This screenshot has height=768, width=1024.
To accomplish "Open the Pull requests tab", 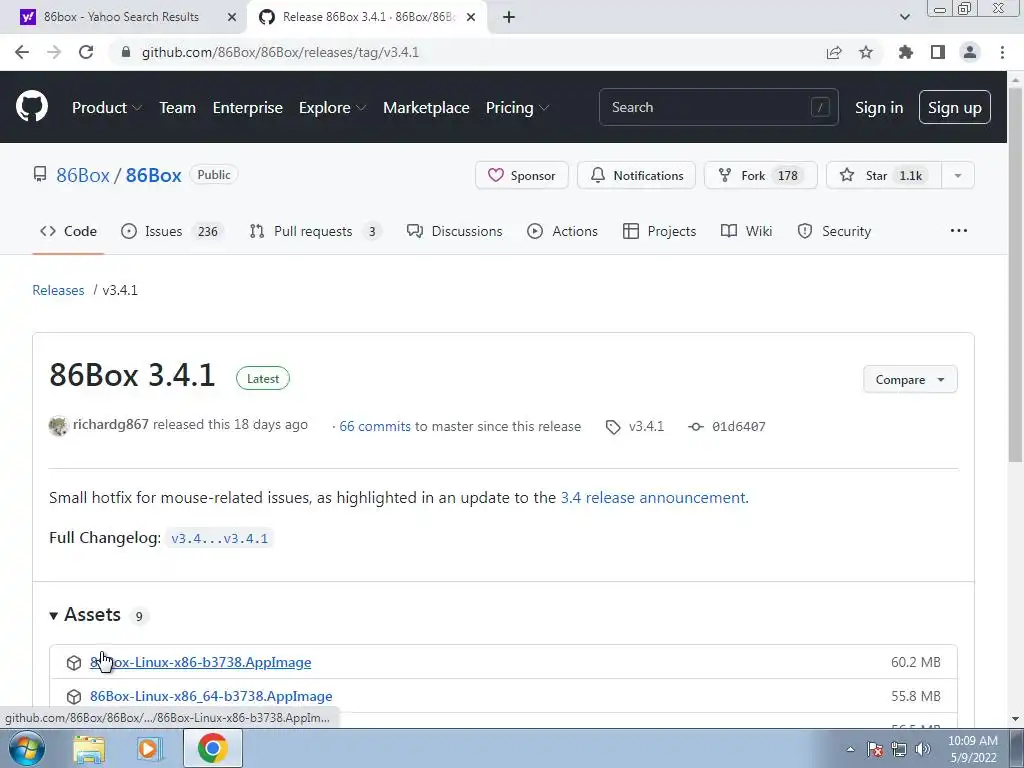I will click(x=315, y=231).
